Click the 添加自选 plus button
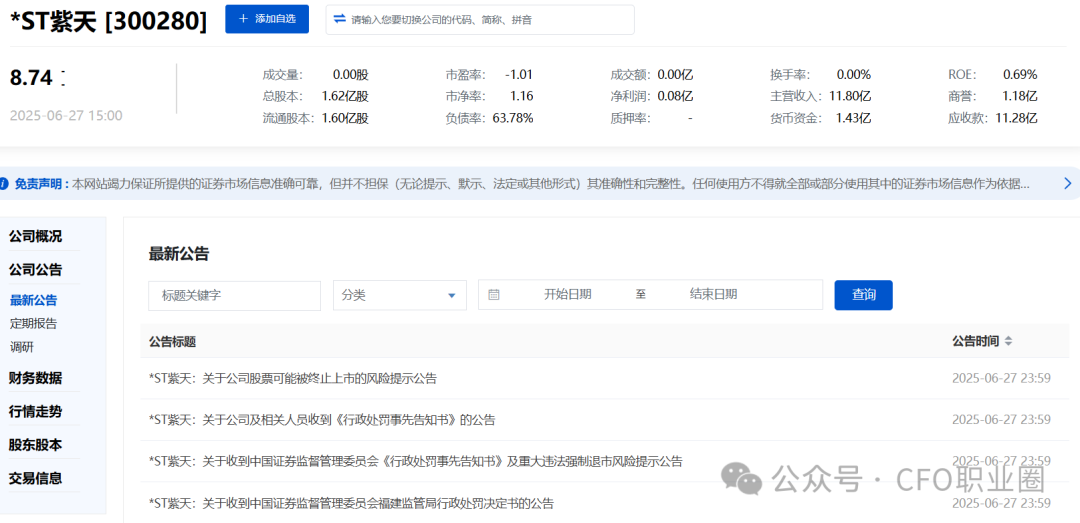This screenshot has width=1080, height=523. [266, 19]
